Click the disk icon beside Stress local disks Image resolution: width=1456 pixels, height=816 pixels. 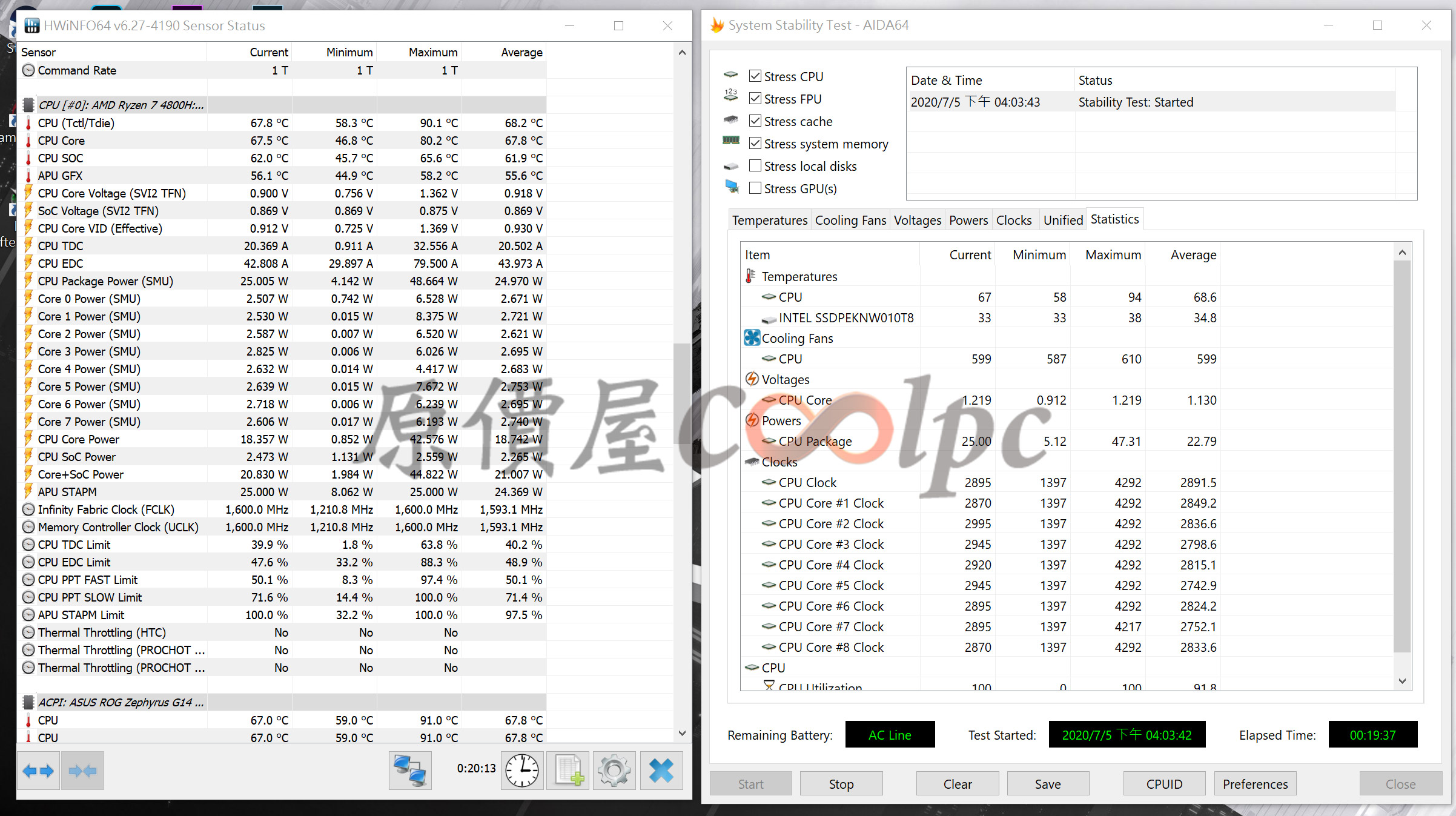(731, 166)
